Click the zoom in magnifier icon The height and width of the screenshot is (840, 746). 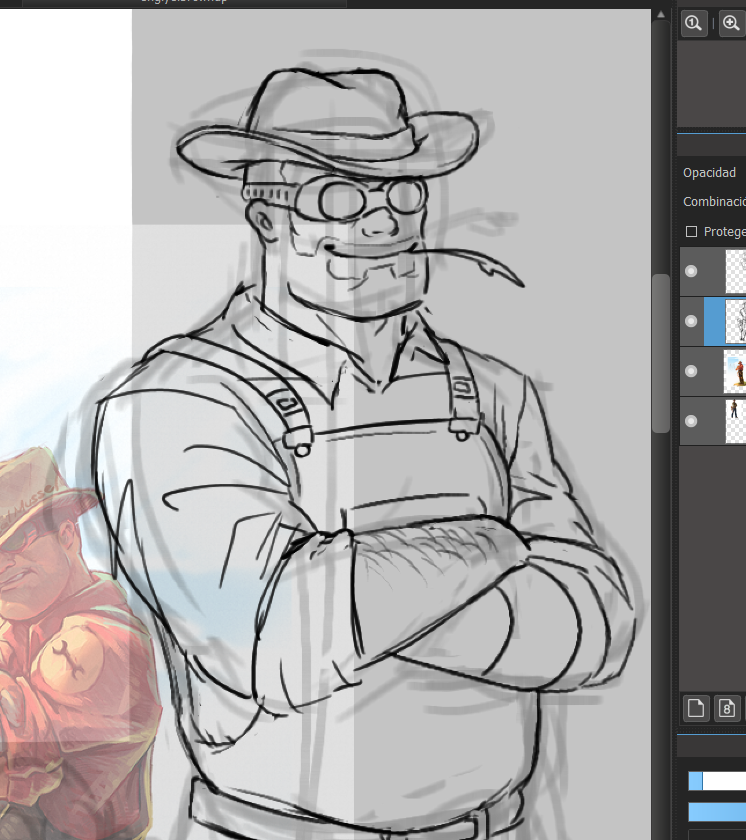(x=732, y=23)
